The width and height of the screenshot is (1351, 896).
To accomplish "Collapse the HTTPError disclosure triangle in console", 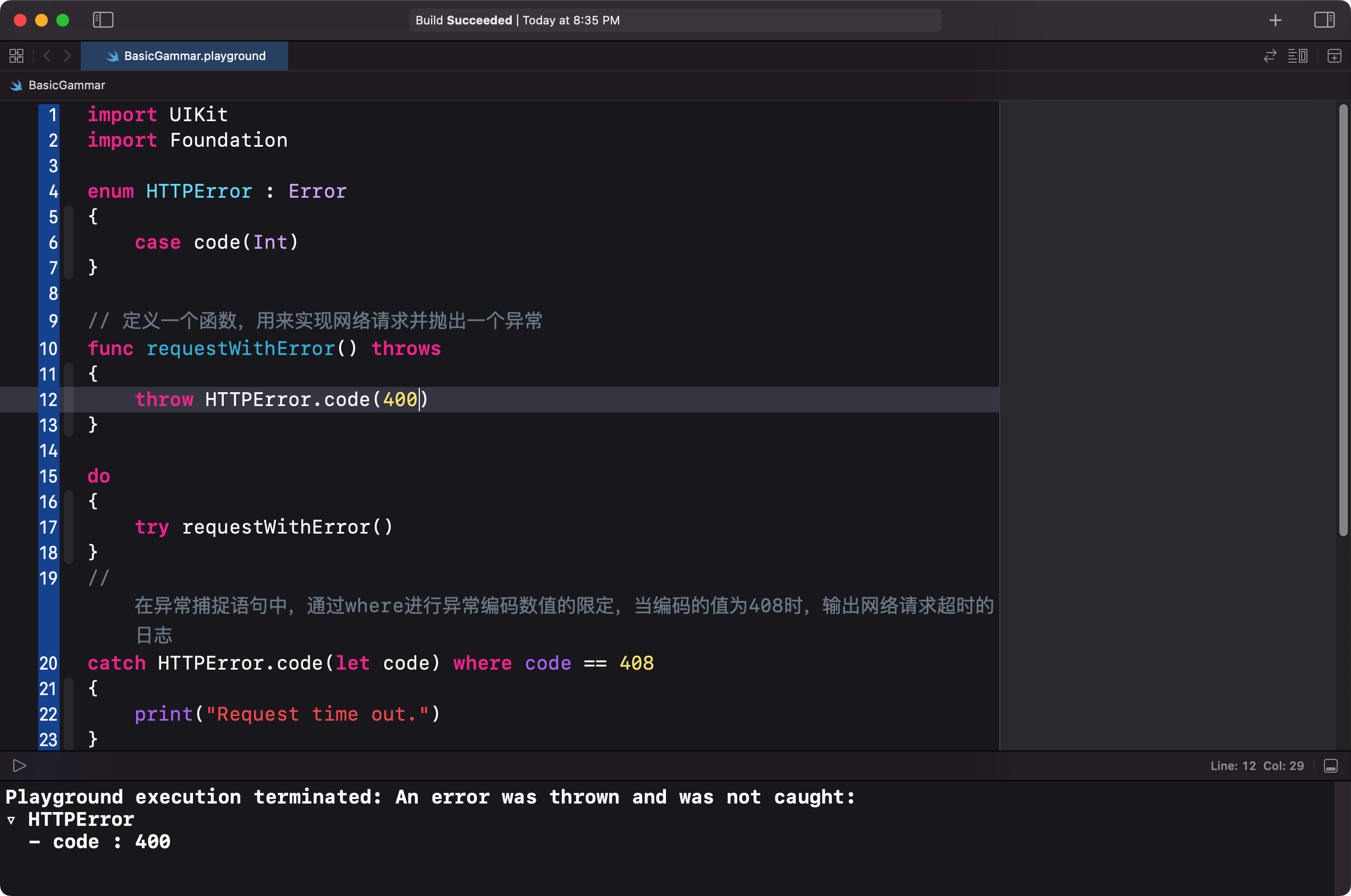I will [11, 820].
